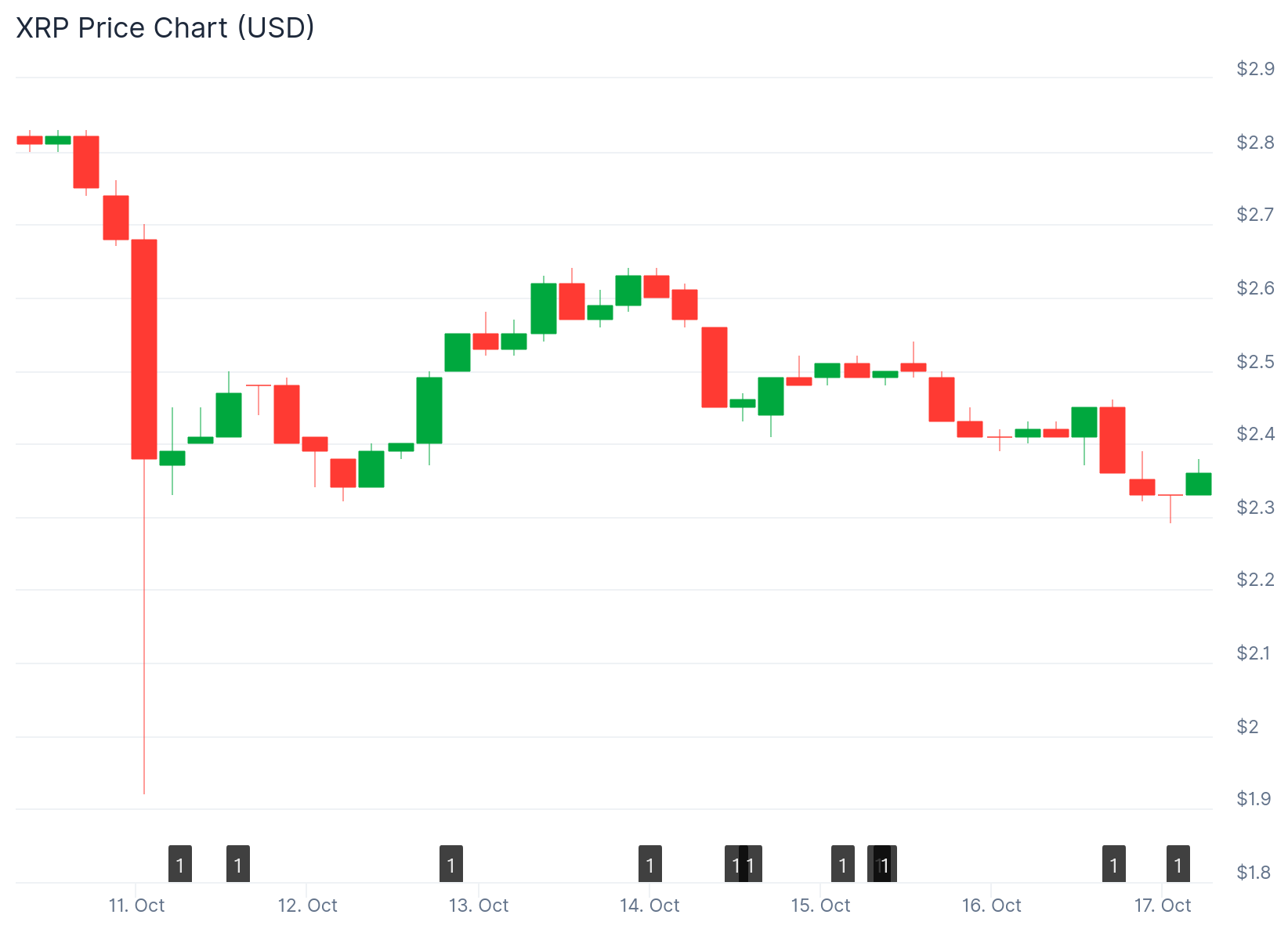Select the big red candle before 17. Oct
1288x940 pixels.
tap(1113, 440)
